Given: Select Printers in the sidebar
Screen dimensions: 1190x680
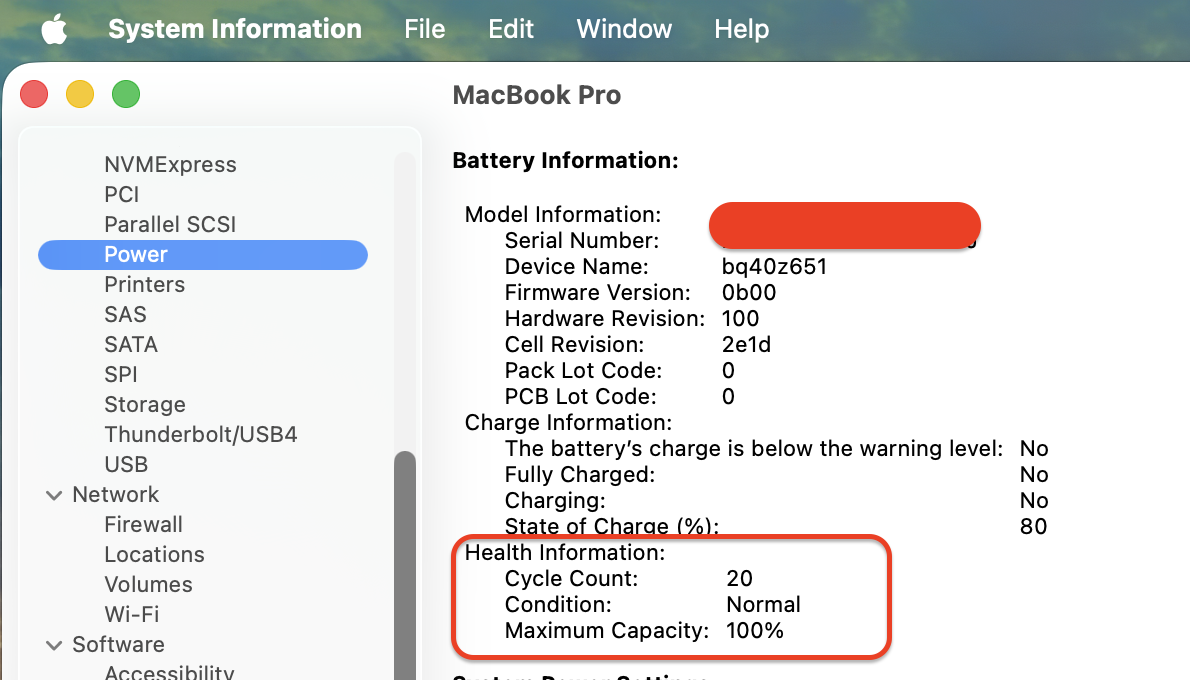Looking at the screenshot, I should (144, 285).
